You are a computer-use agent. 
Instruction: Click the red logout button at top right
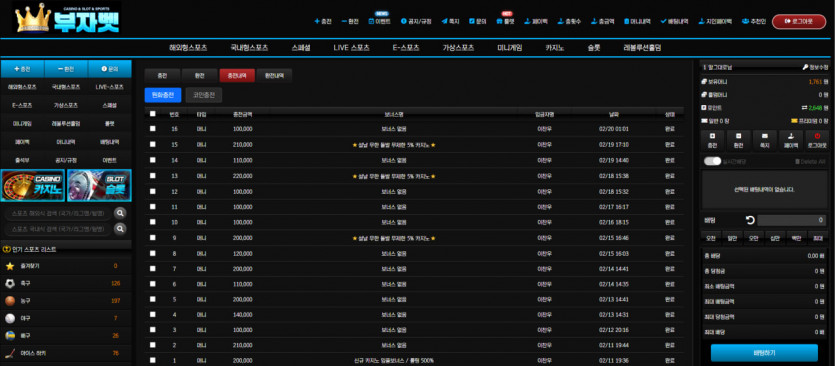pyautogui.click(x=799, y=22)
